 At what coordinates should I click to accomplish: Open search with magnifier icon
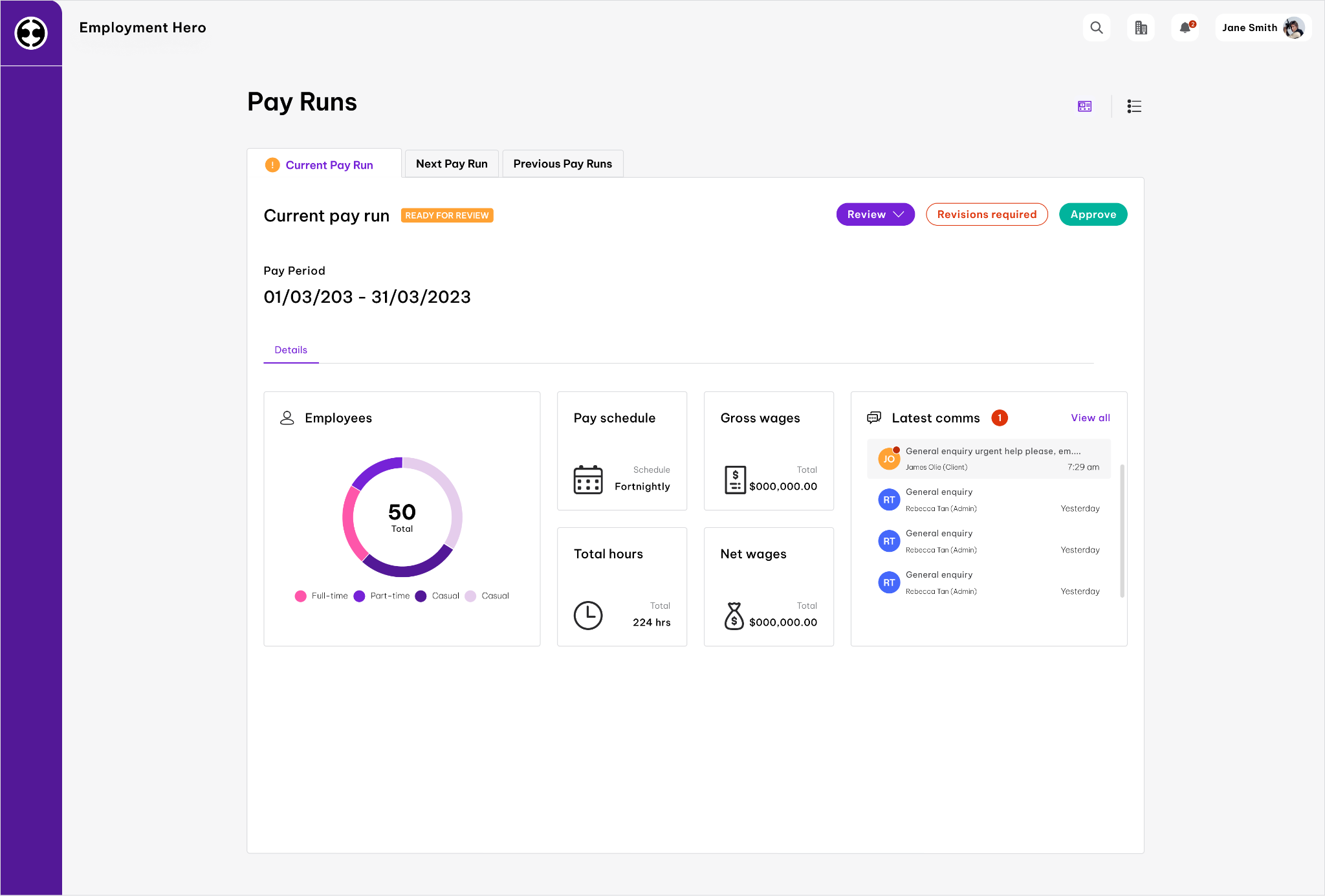(x=1097, y=28)
